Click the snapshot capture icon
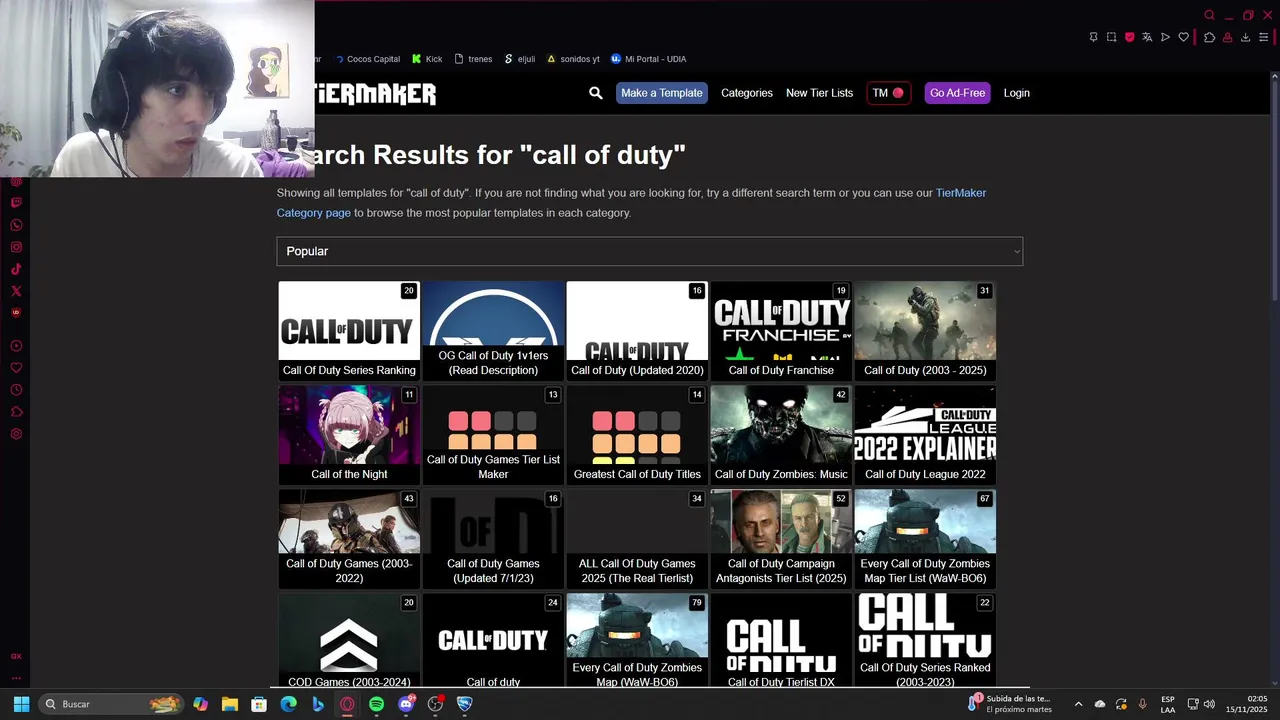 pos(1111,37)
